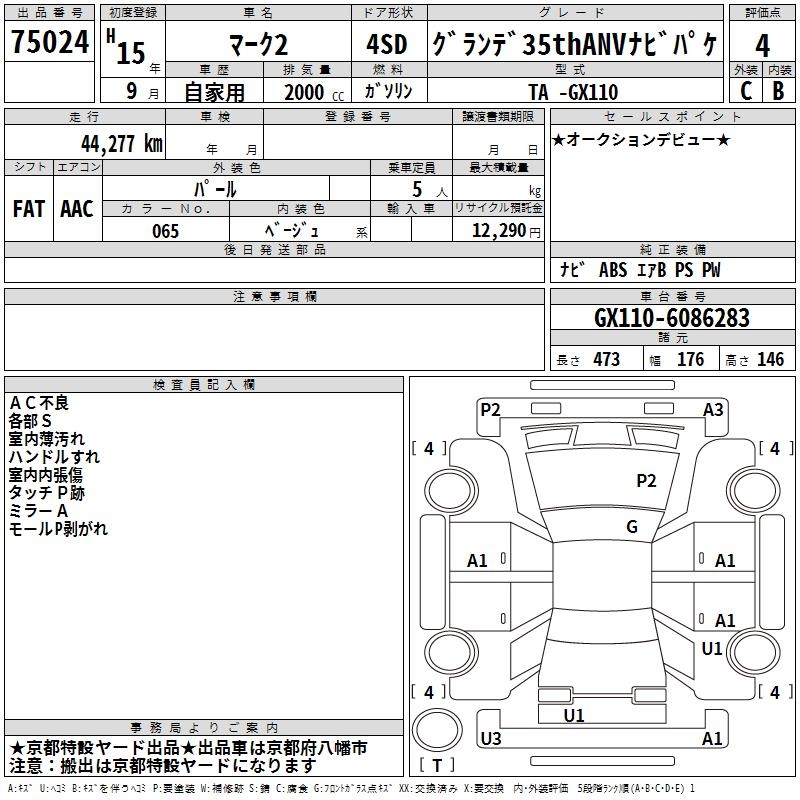
Task: Click the G mark on the windshield
Action: tap(632, 527)
